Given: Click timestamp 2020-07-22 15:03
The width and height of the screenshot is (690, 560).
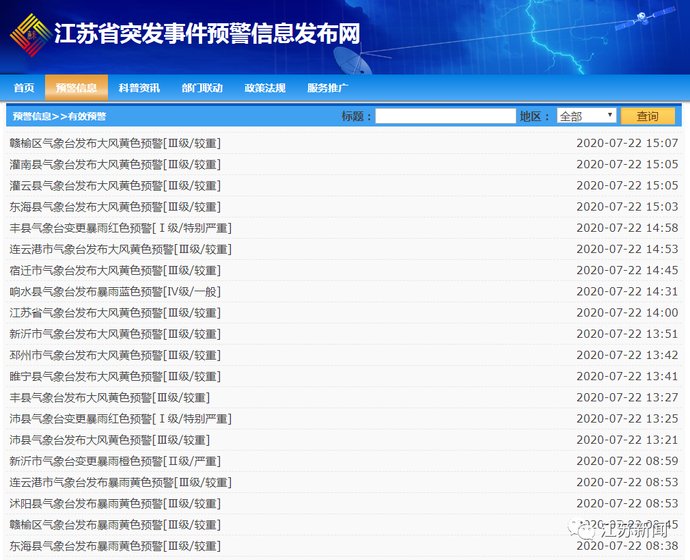Looking at the screenshot, I should [x=627, y=206].
